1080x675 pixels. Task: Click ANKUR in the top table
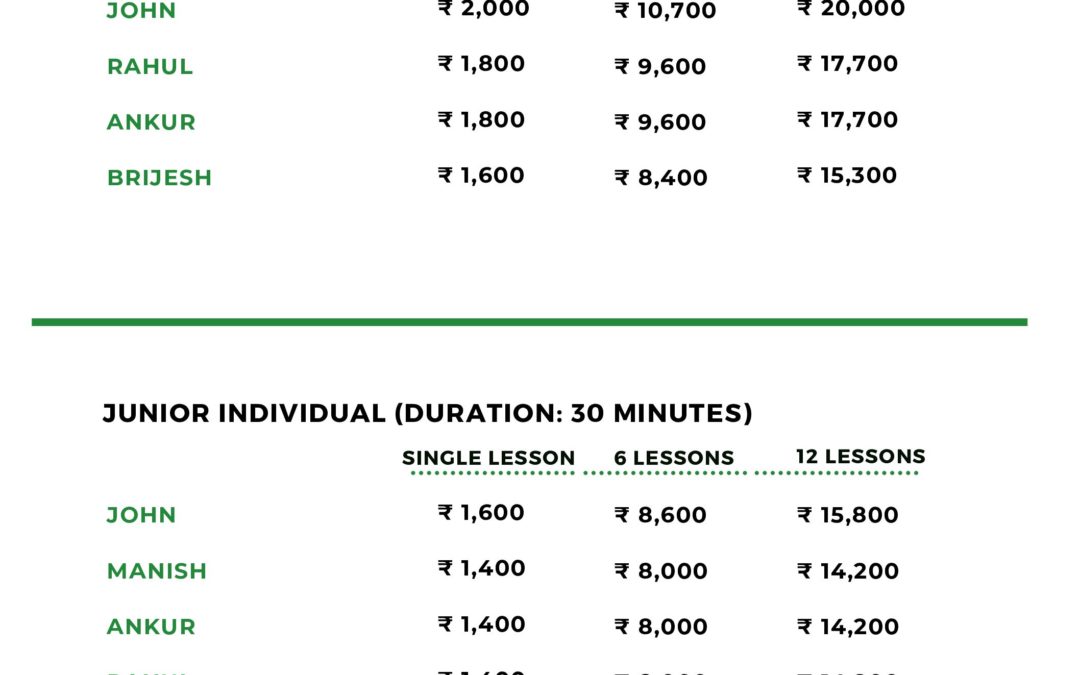click(x=151, y=122)
